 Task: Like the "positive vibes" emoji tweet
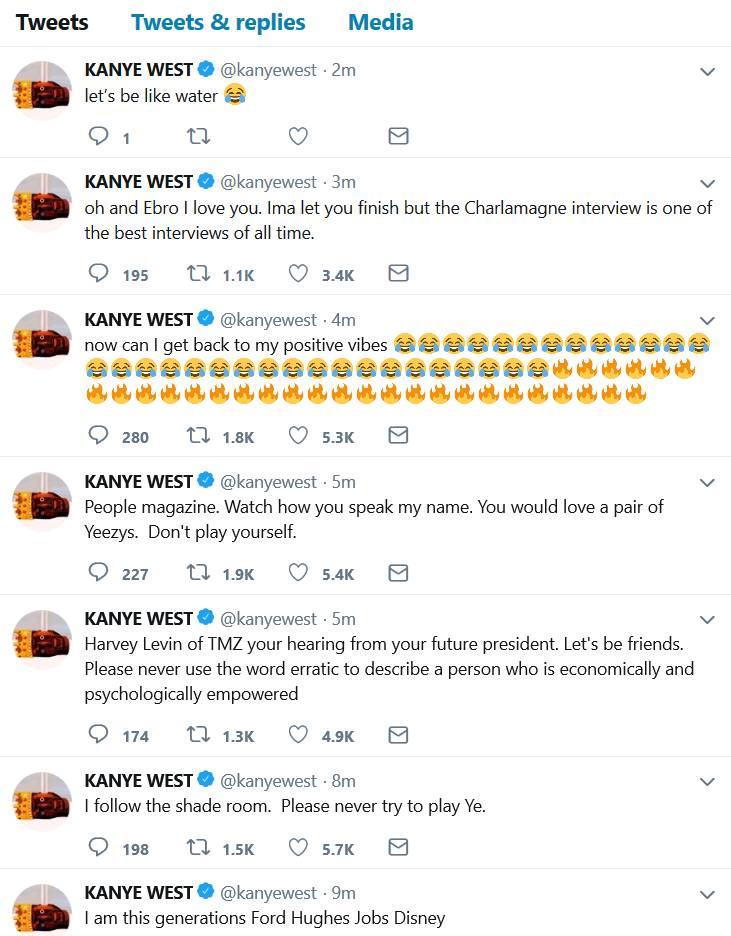(298, 435)
